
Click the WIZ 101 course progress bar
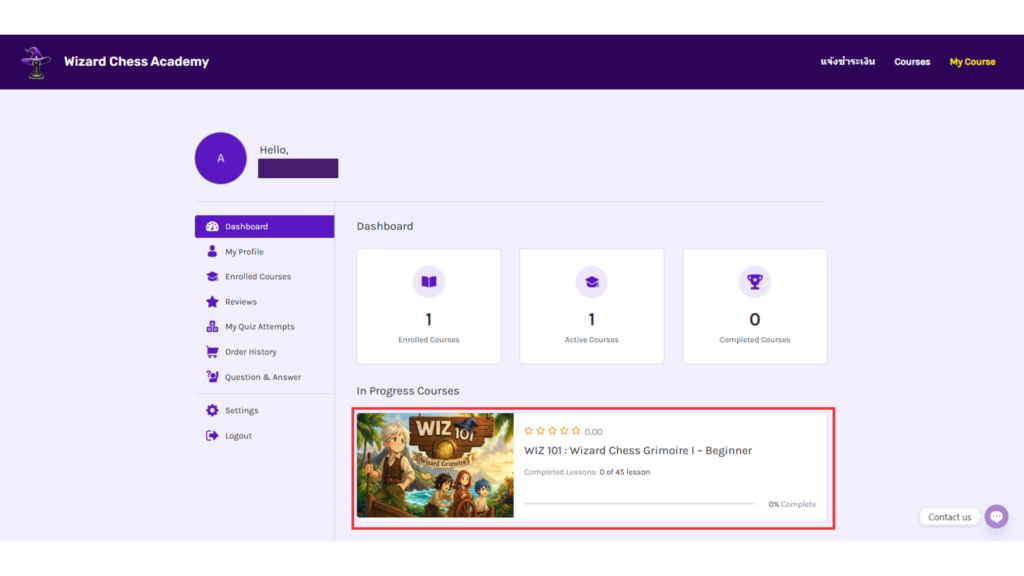[639, 504]
